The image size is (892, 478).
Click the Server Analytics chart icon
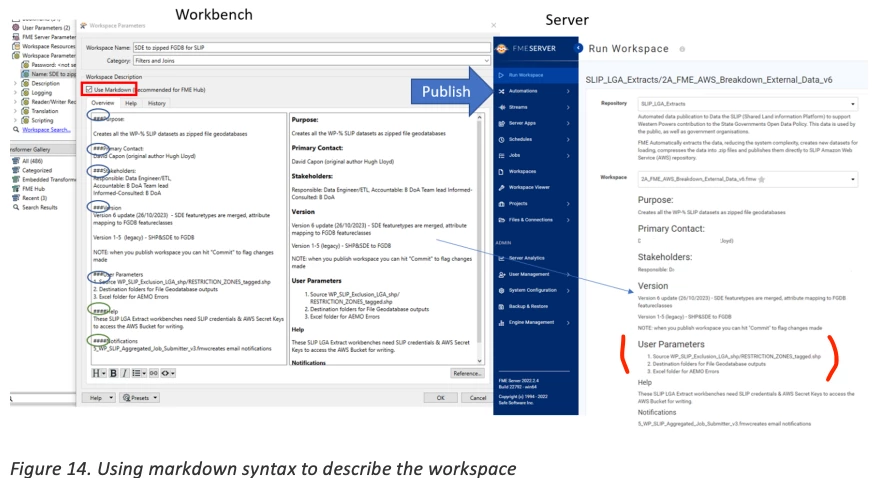click(501, 258)
